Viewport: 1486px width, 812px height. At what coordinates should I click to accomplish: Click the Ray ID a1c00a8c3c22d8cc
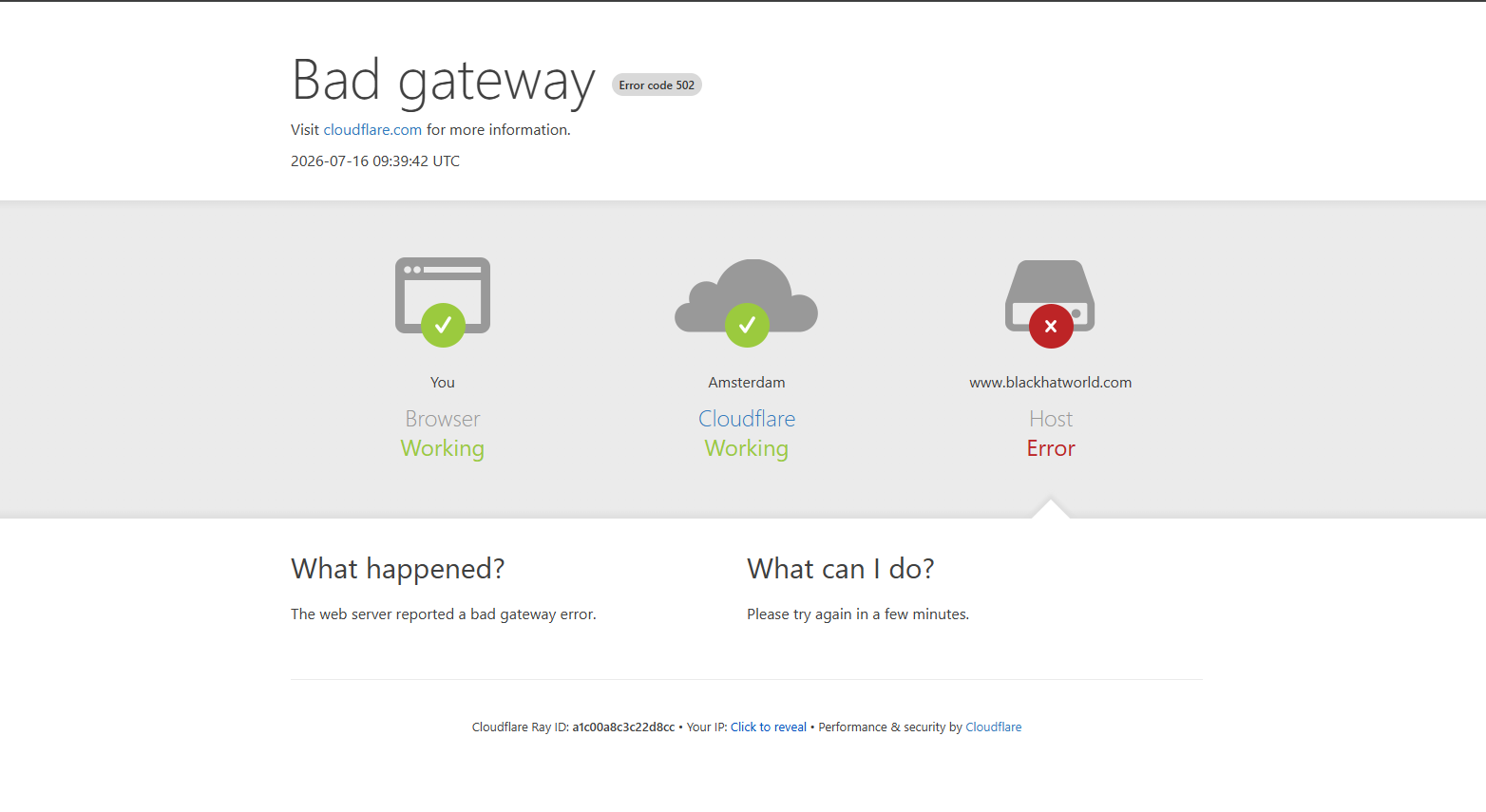[x=623, y=727]
